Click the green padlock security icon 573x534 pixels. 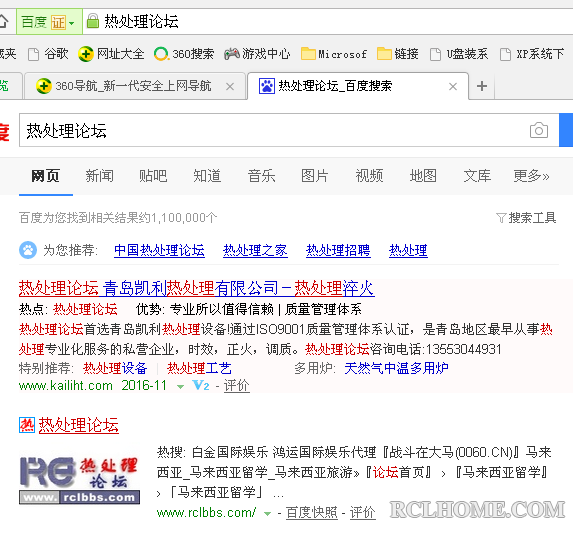pos(92,21)
